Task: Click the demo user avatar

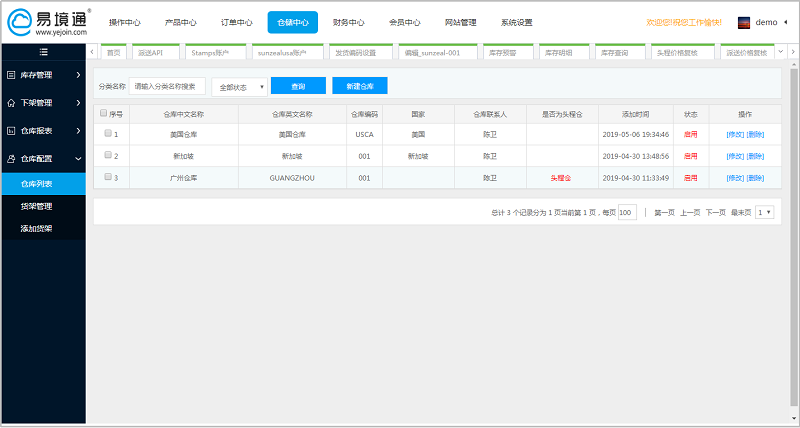Action: tap(743, 22)
